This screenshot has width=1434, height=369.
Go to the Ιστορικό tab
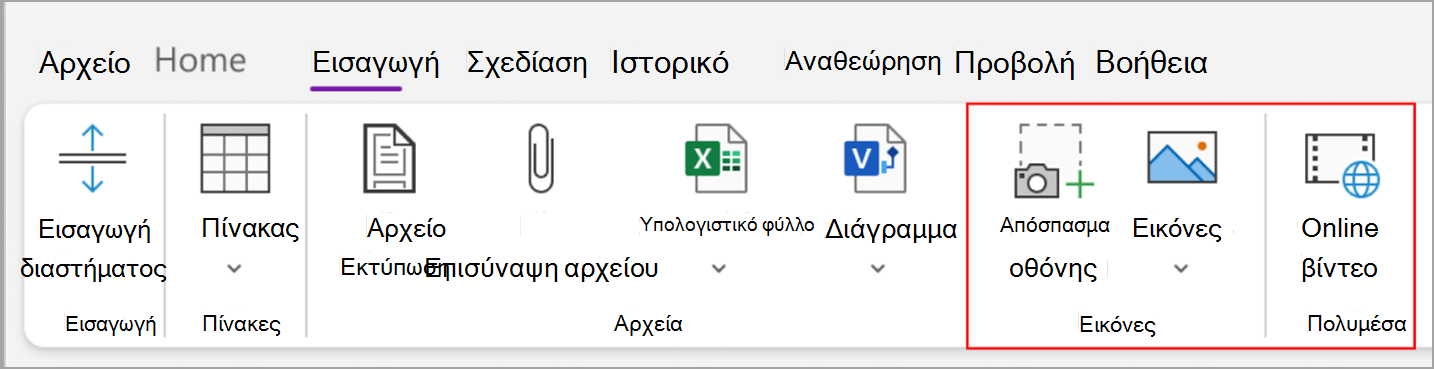[x=670, y=64]
